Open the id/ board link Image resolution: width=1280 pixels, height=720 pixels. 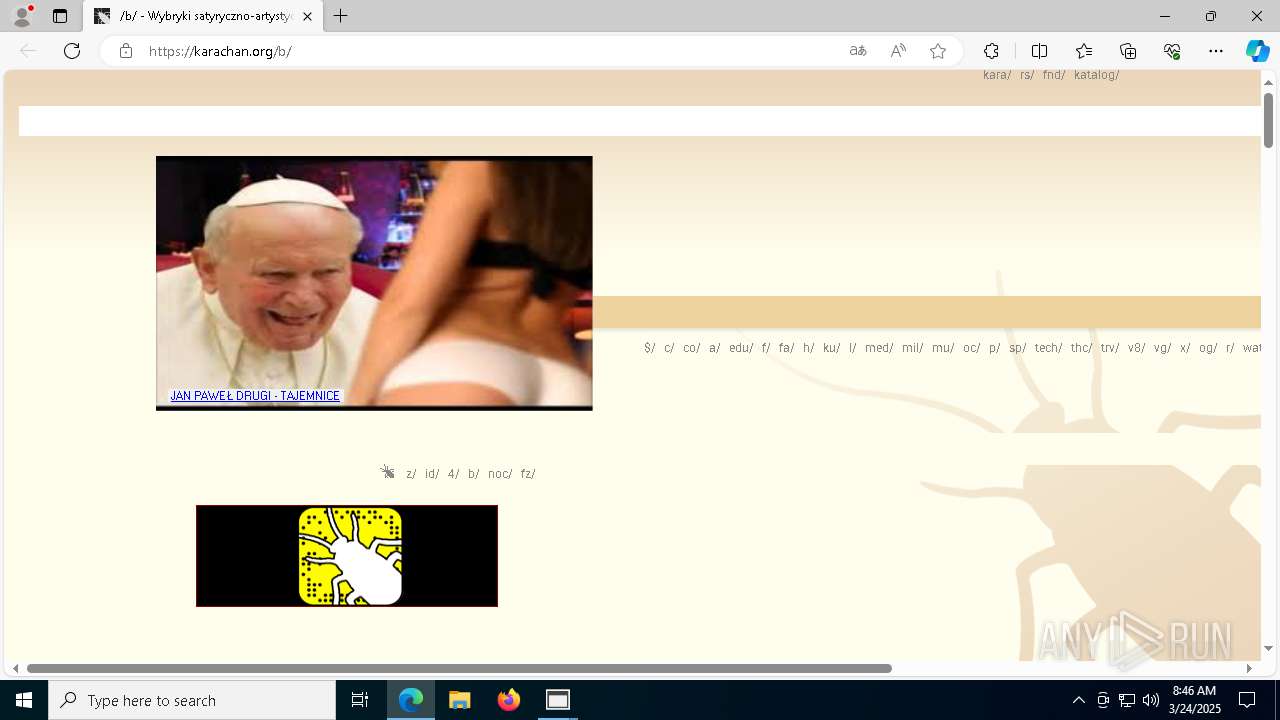tap(432, 474)
